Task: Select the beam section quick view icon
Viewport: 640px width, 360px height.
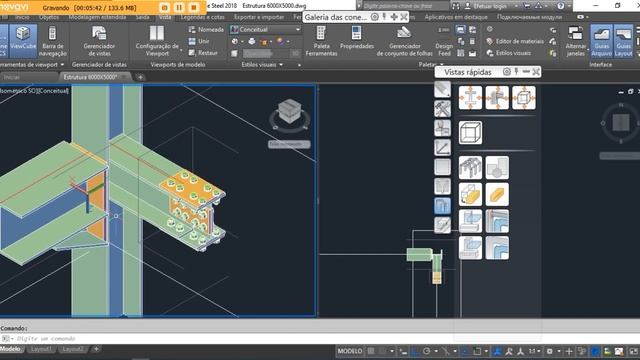Action: point(470,98)
